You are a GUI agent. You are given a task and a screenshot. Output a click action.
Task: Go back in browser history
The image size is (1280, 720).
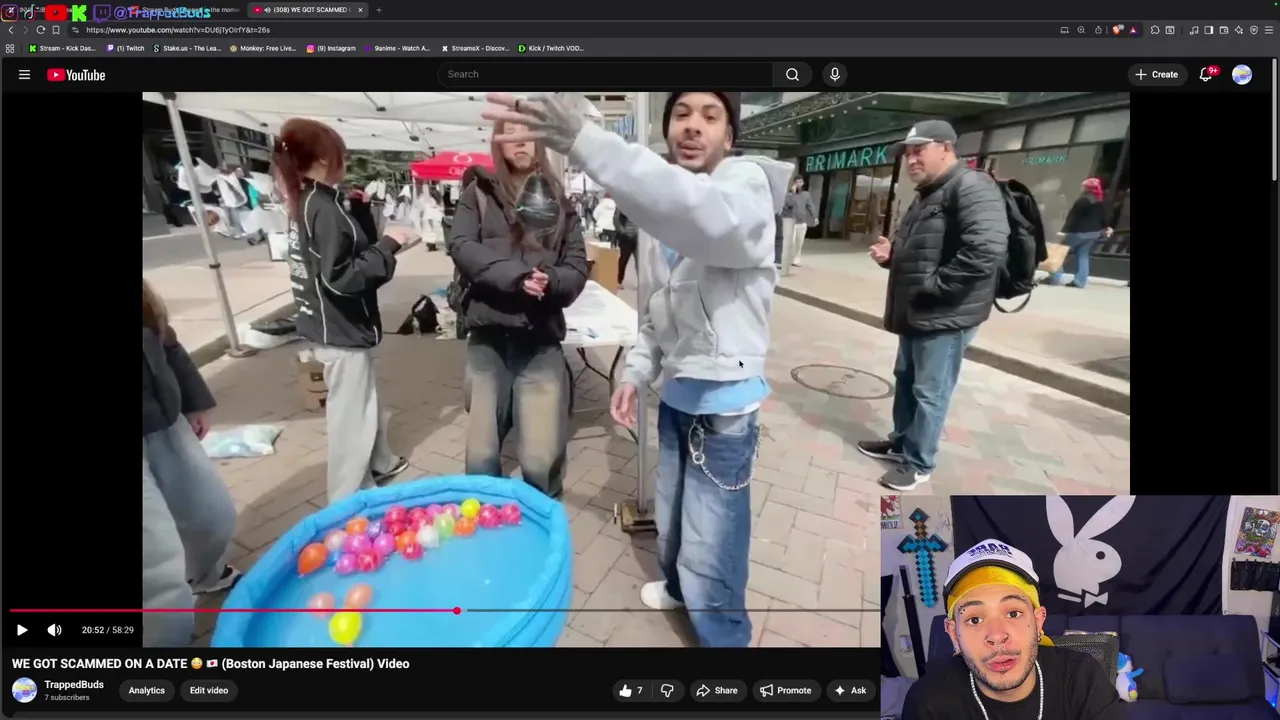(11, 30)
